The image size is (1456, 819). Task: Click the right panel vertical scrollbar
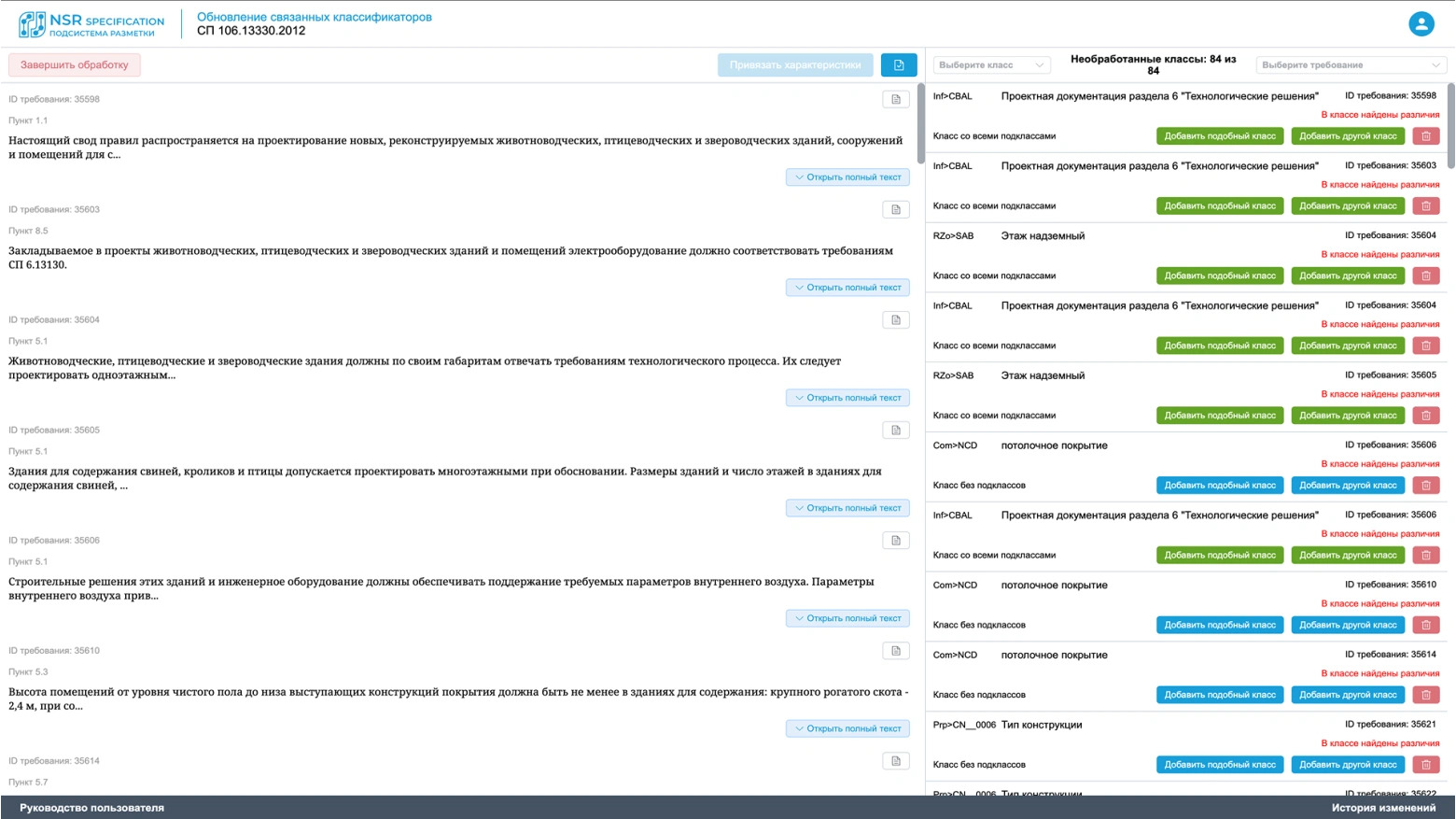(1450, 126)
